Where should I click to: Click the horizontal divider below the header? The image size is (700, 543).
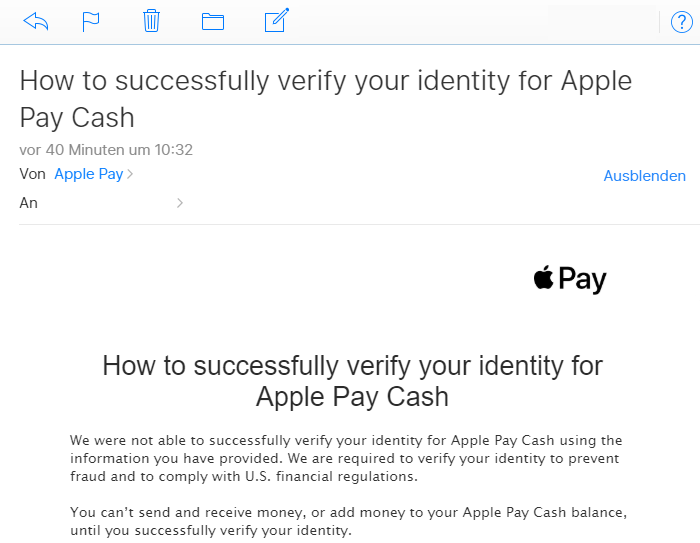(x=350, y=224)
